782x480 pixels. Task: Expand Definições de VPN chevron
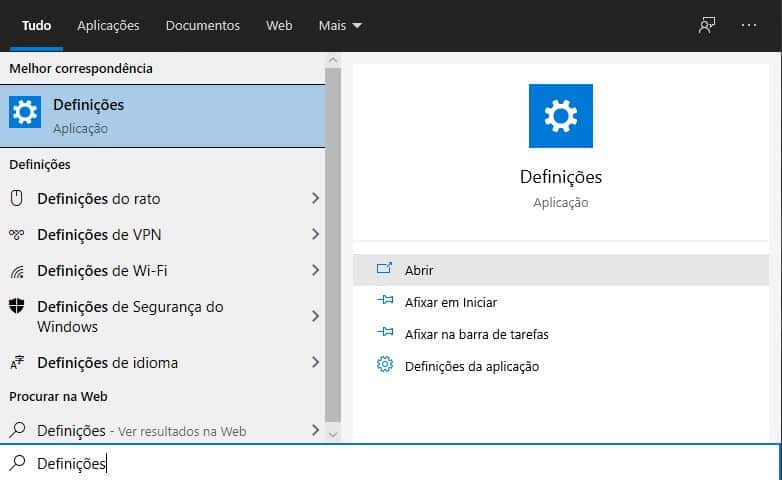pyautogui.click(x=315, y=234)
